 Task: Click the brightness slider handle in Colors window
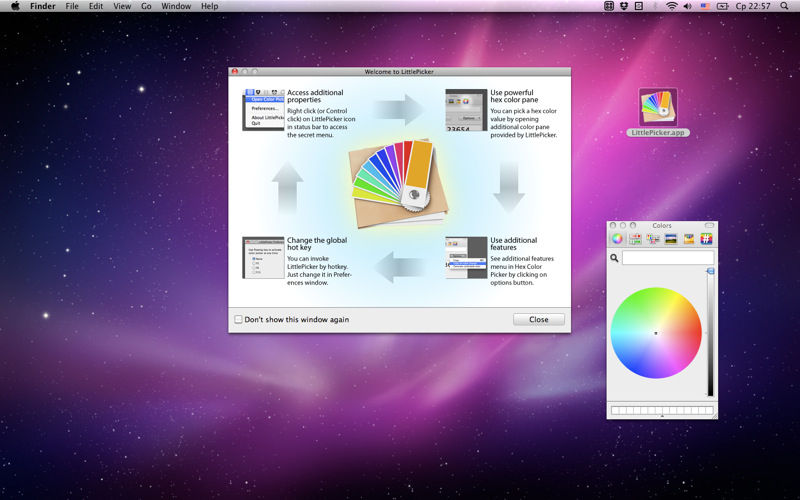click(710, 271)
